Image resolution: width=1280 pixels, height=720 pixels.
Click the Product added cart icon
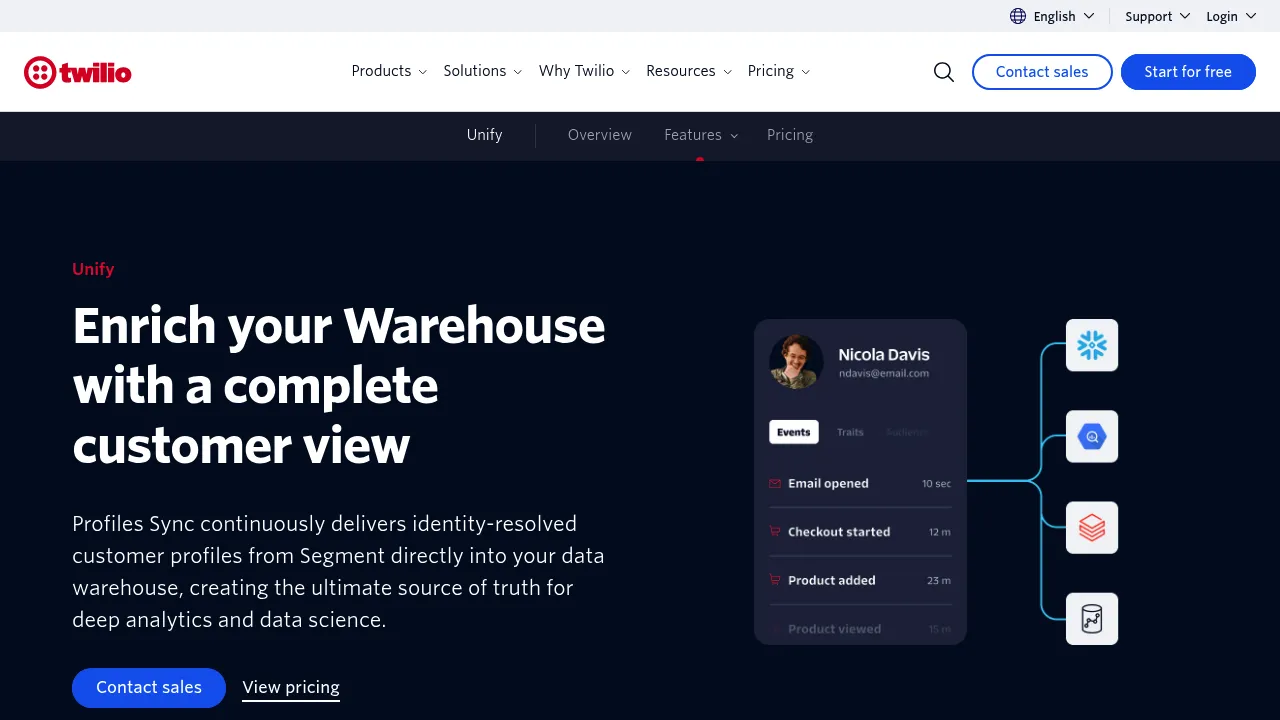775,580
